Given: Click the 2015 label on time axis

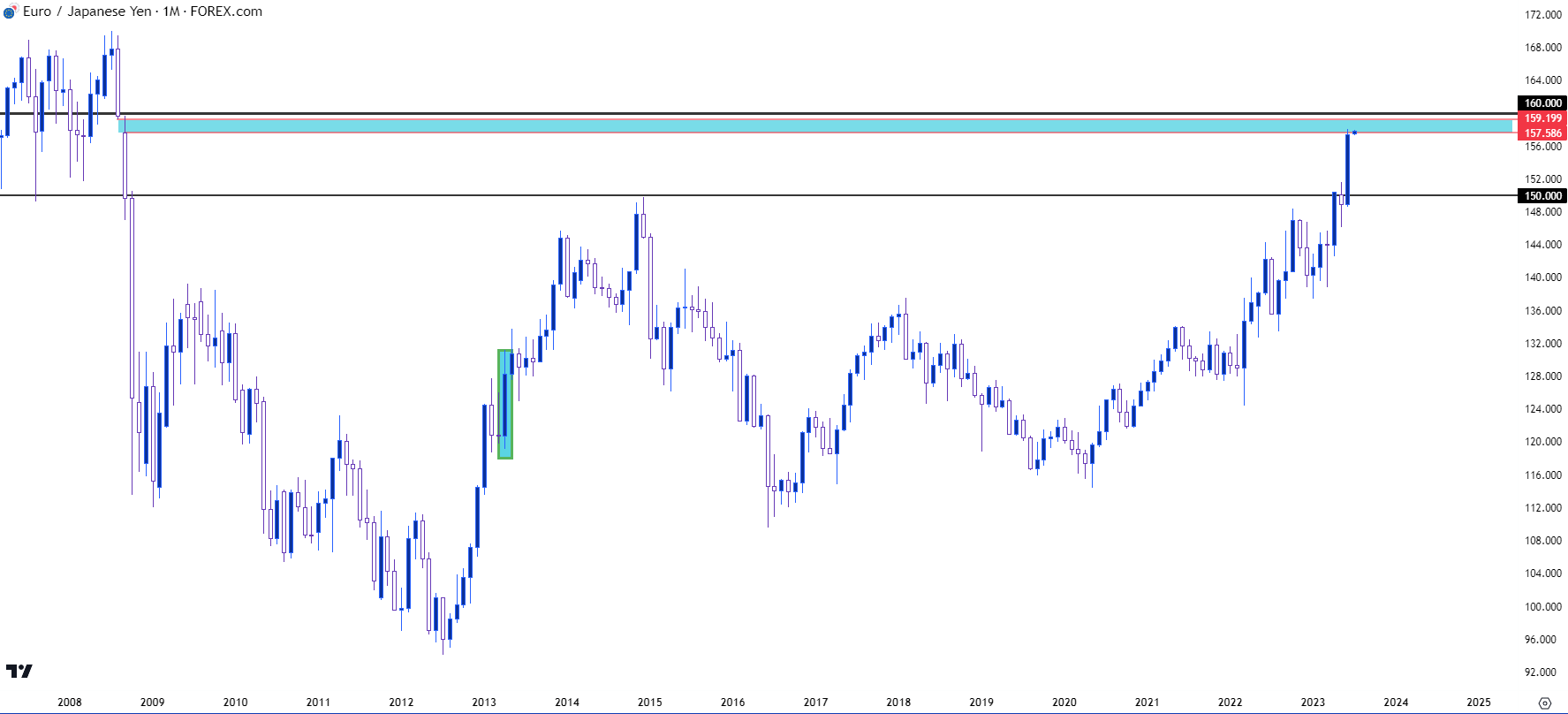Looking at the screenshot, I should [x=650, y=703].
